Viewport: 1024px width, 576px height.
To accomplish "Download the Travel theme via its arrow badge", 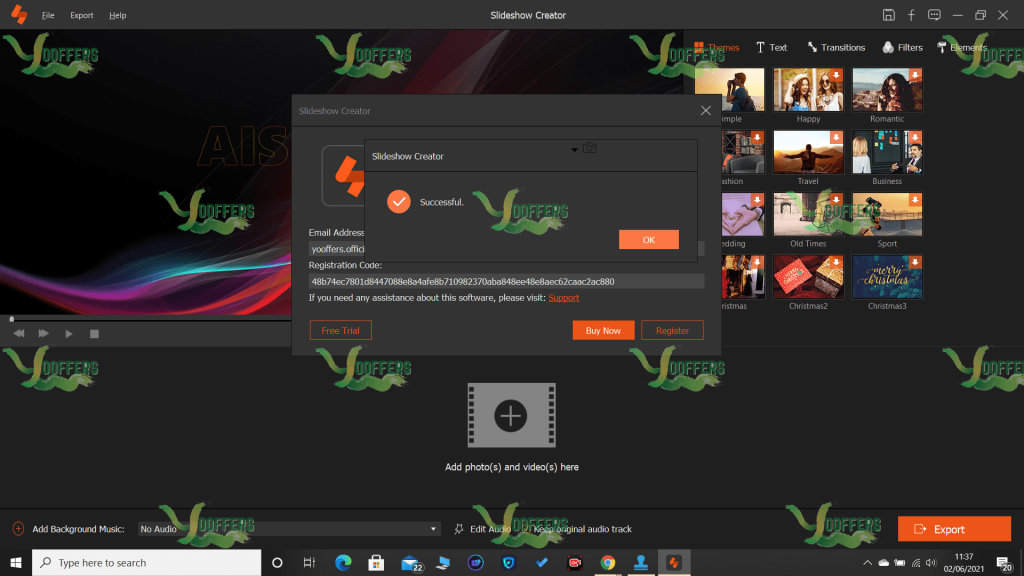I will (836, 137).
